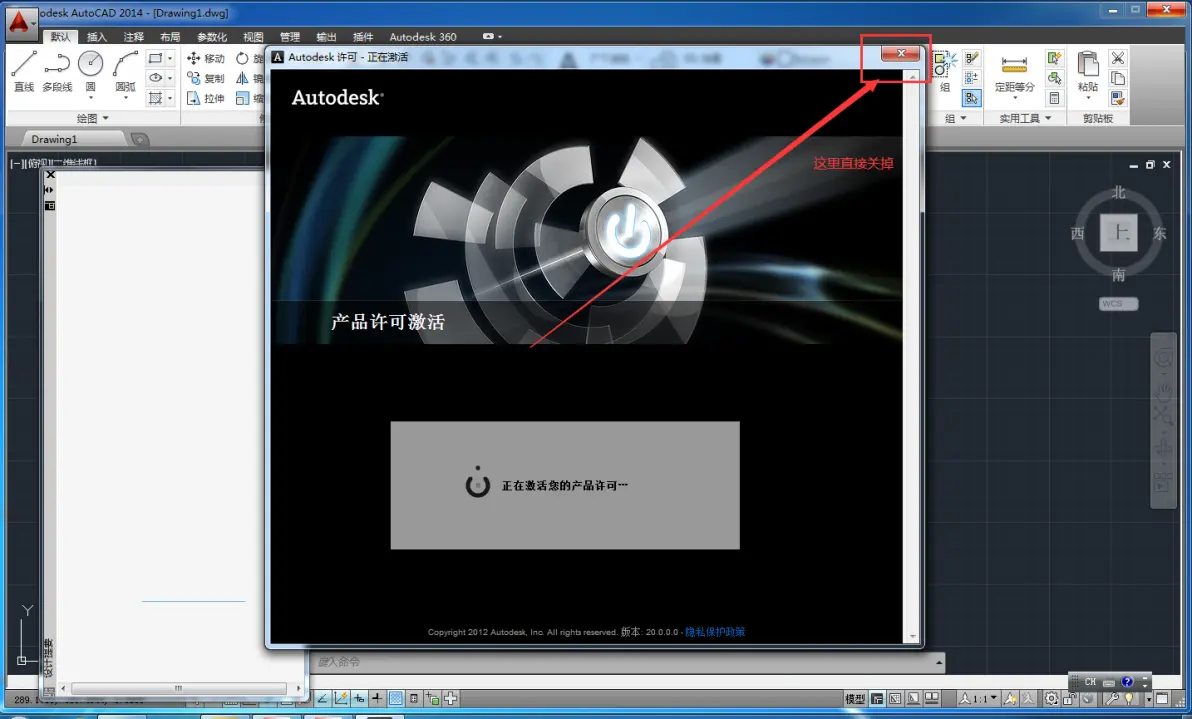Toggle the bold crosshair status bar button
This screenshot has height=719, width=1192.
click(377, 698)
